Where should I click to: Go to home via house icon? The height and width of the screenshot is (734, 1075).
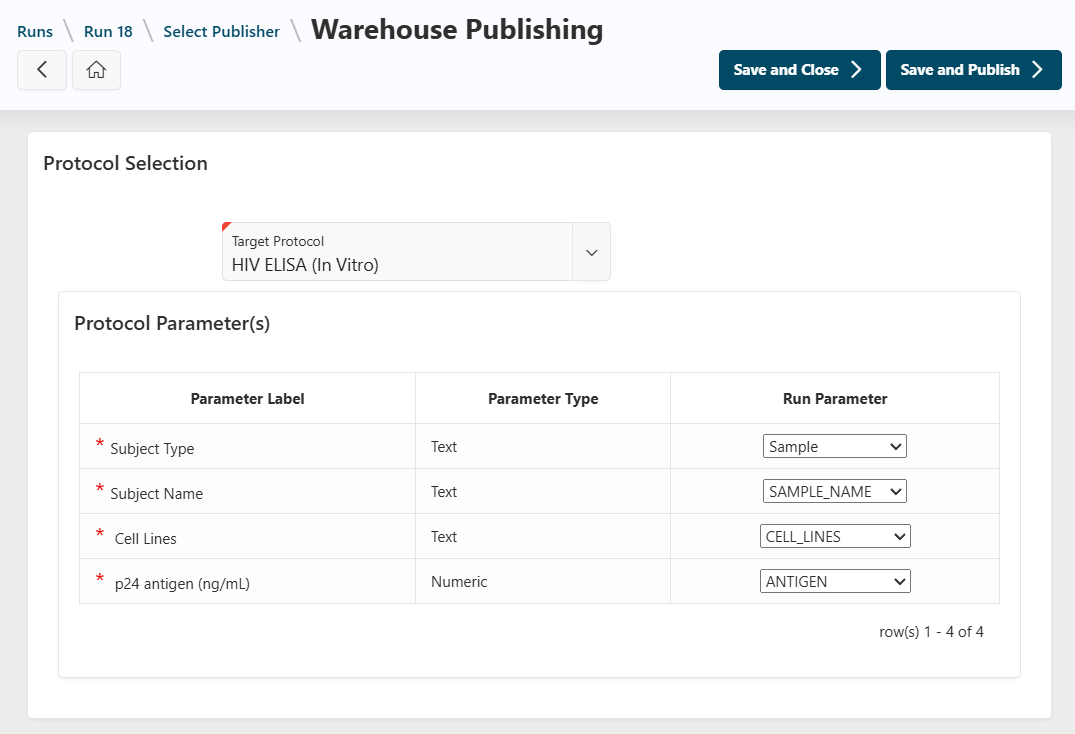point(96,70)
